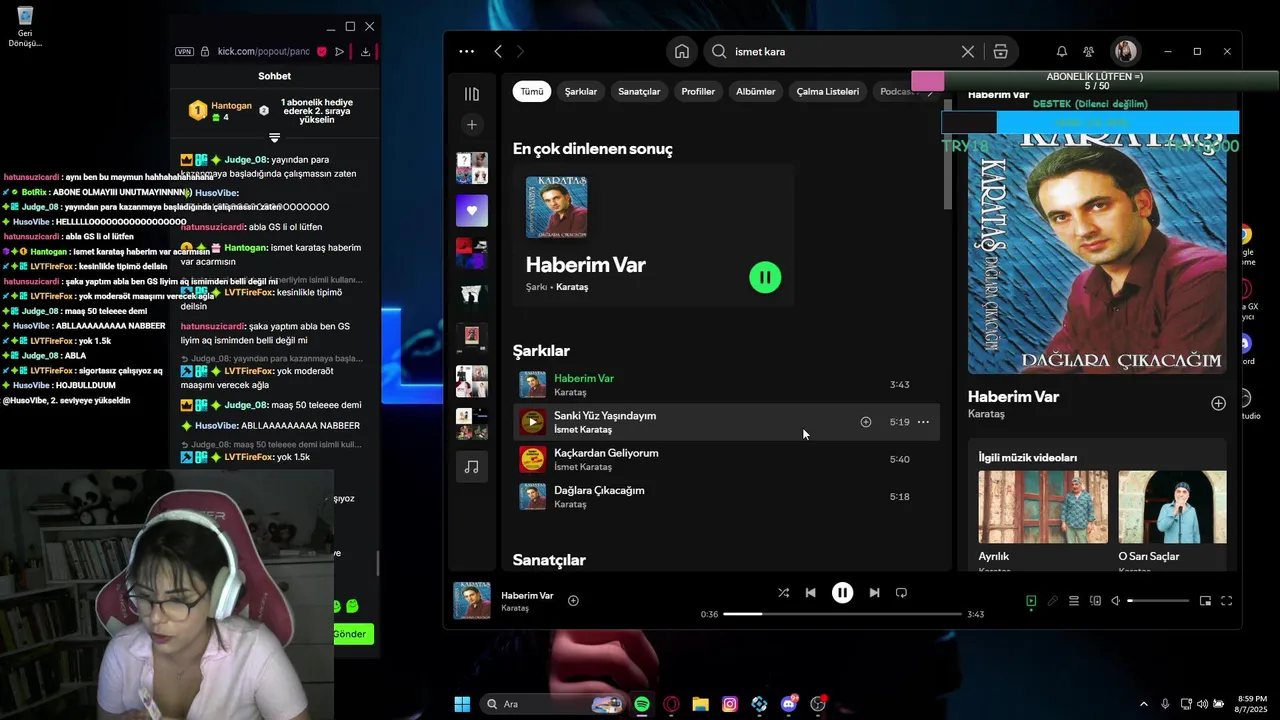
Task: Open Recycle Bin on the desktop
Action: click(x=25, y=27)
